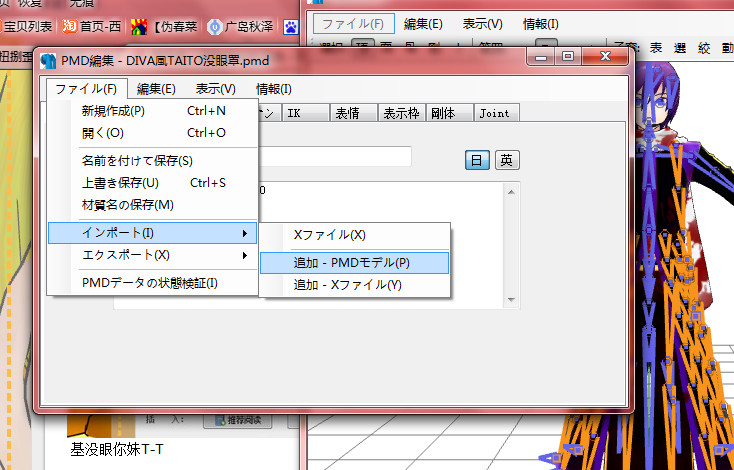Toggle the 日 language button
734x470 pixels.
coord(477,160)
